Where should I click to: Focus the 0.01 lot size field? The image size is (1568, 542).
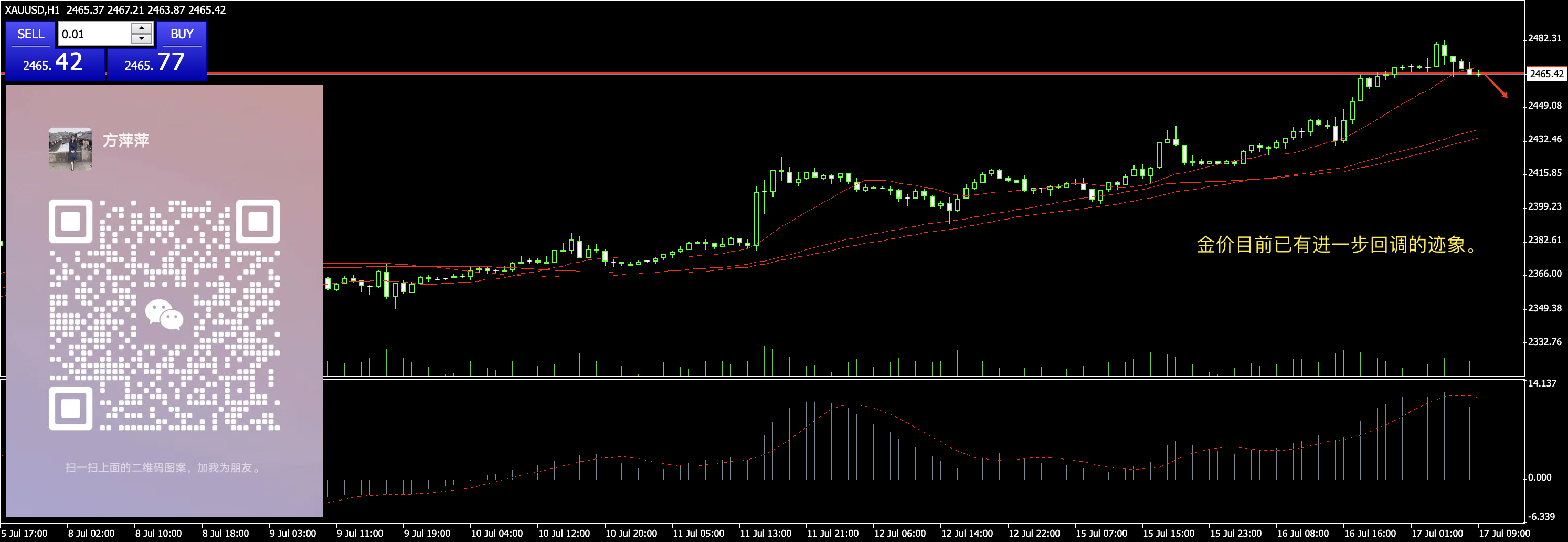[x=94, y=34]
